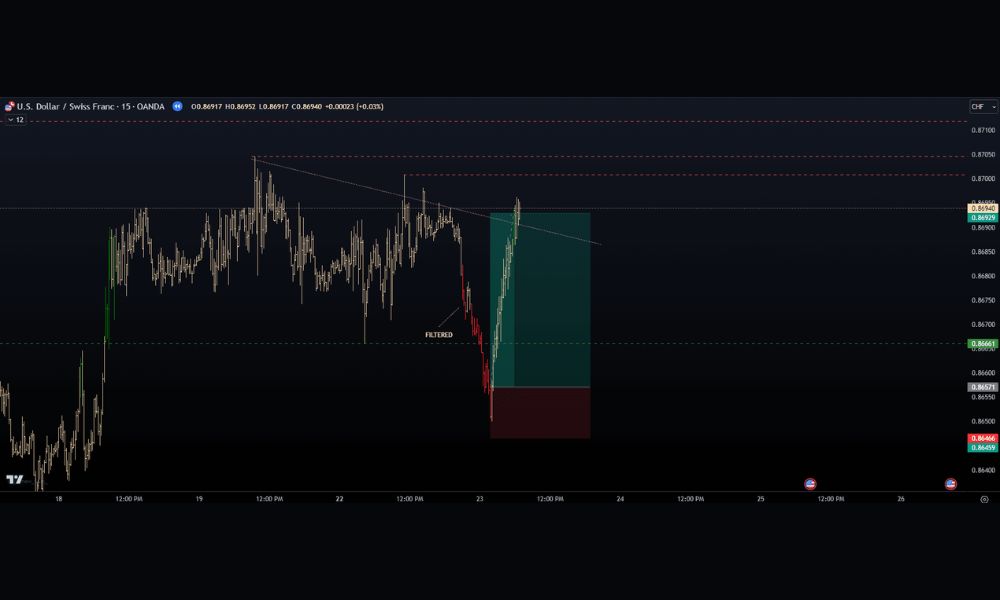Screen dimensions: 1000x600
Task: Click the USD/CHF currency pair flag icon
Action: point(9,106)
